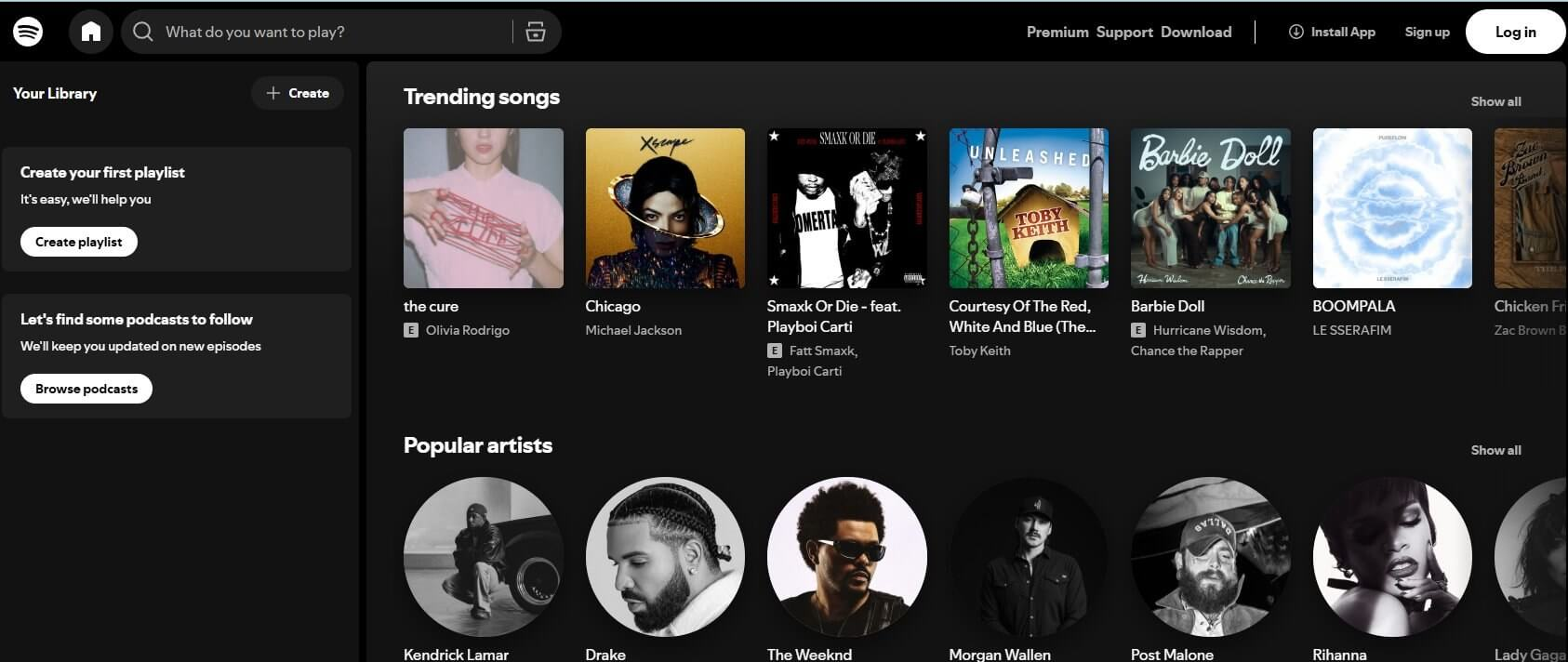Select Kendrick Lamar artist photo
This screenshot has width=1568, height=662.
point(484,557)
